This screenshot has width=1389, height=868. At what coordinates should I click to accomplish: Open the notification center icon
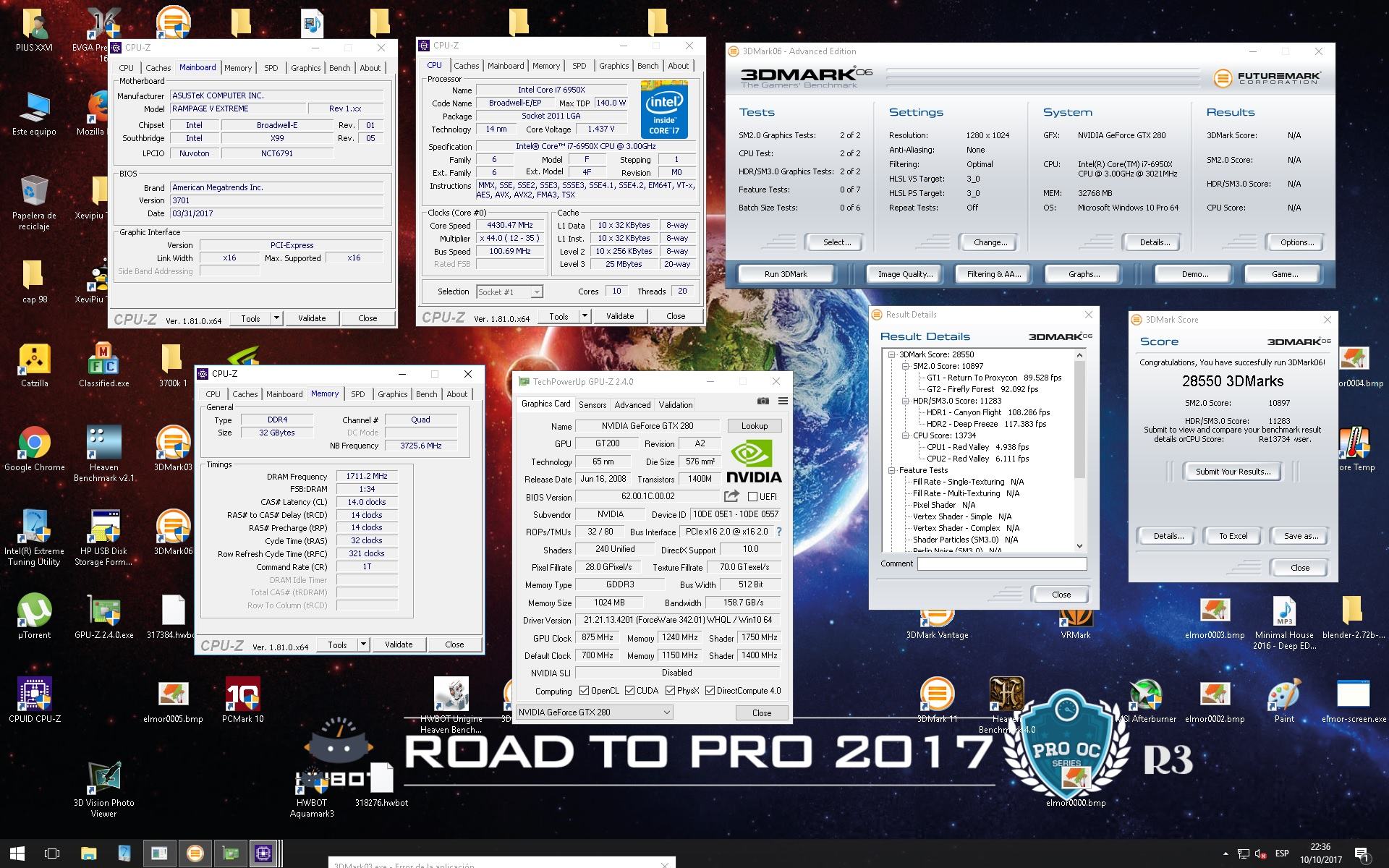[1362, 854]
